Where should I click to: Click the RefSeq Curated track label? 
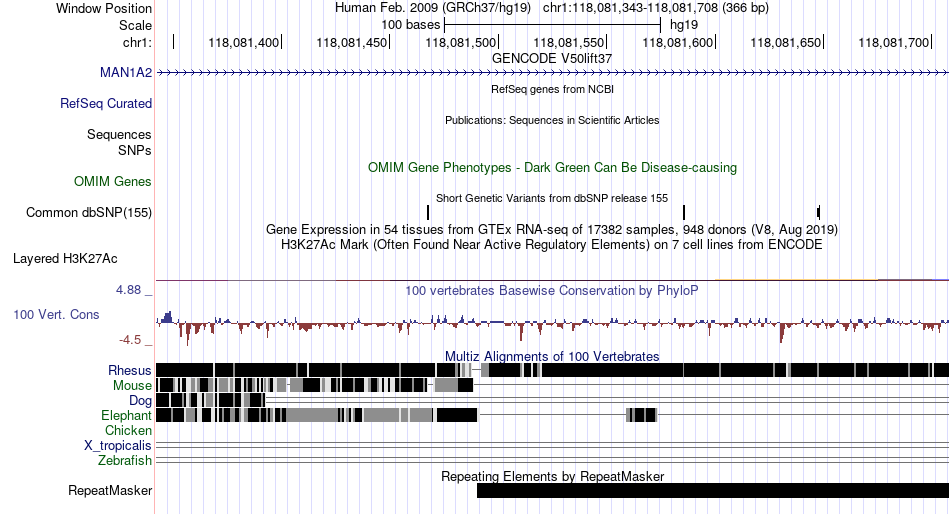(x=106, y=104)
